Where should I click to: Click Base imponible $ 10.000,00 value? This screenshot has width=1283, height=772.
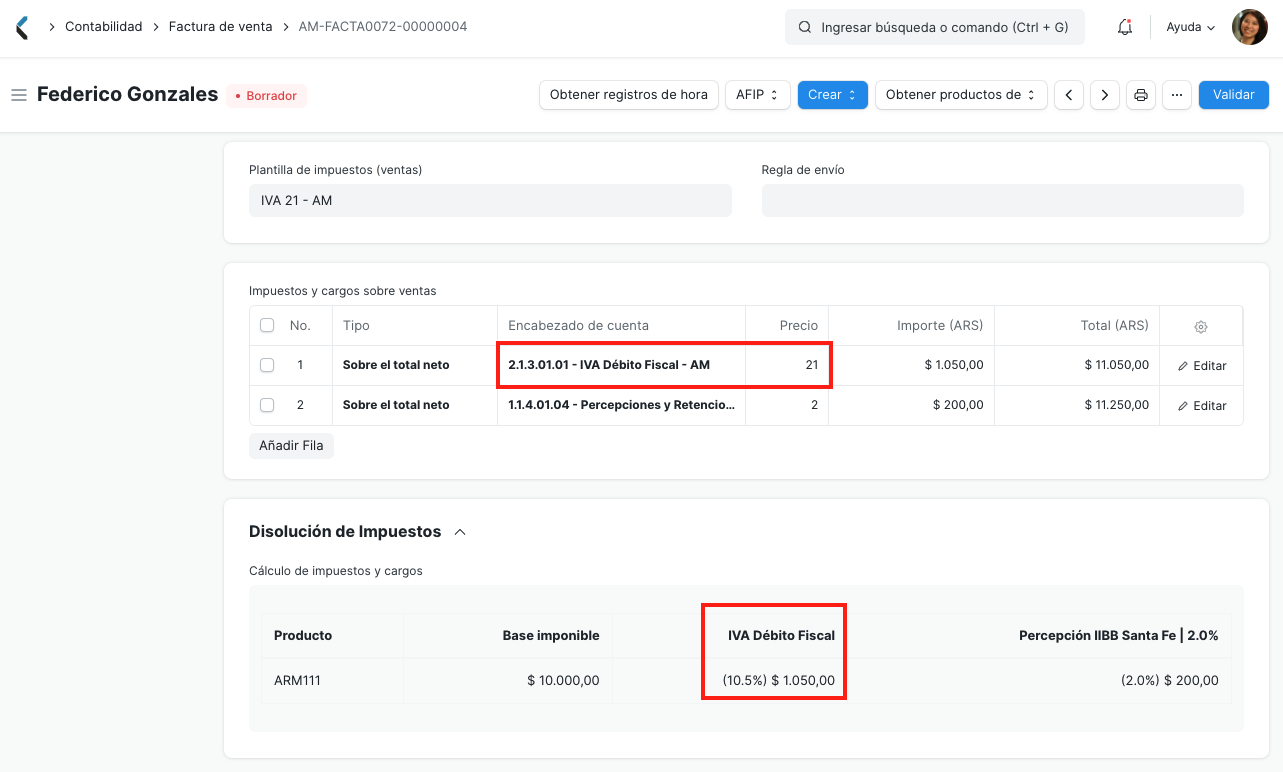point(563,681)
